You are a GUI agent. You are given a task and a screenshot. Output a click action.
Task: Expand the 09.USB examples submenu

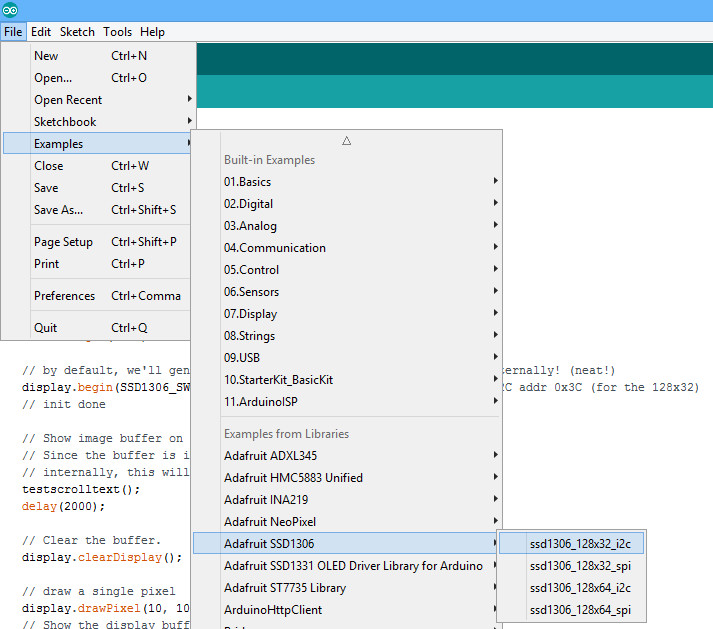point(347,358)
